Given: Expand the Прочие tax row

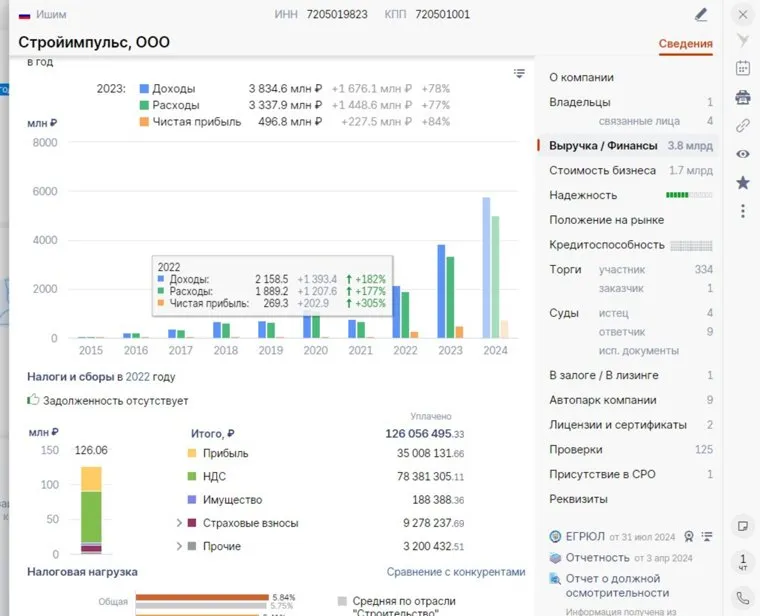Looking at the screenshot, I should pyautogui.click(x=179, y=547).
